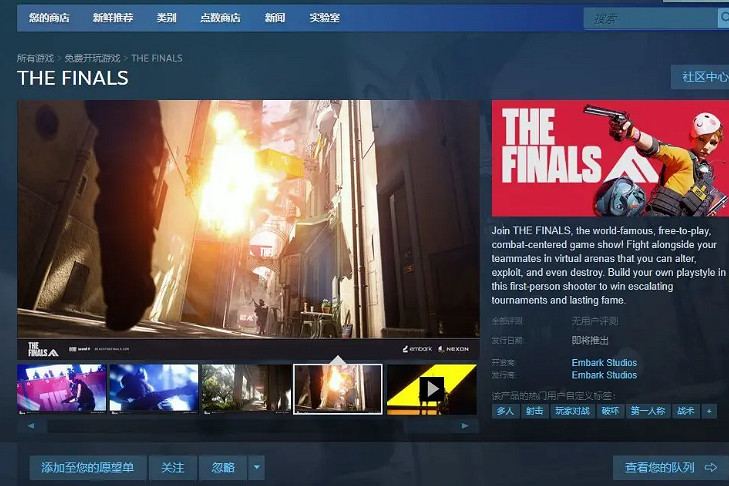Click the thumbnail strip right arrow

[464, 426]
